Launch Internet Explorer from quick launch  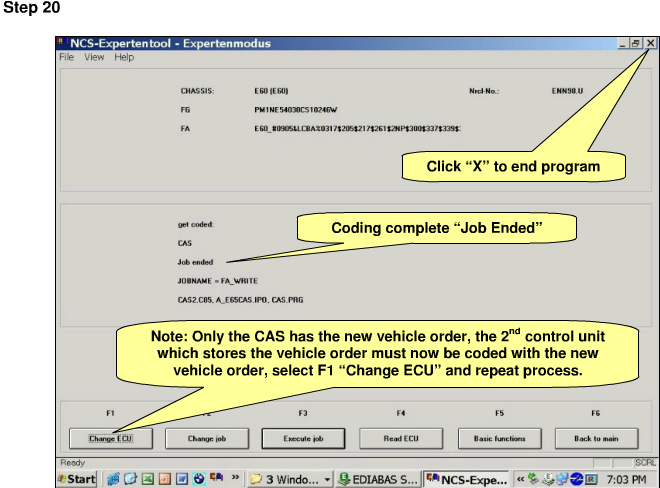coord(113,479)
